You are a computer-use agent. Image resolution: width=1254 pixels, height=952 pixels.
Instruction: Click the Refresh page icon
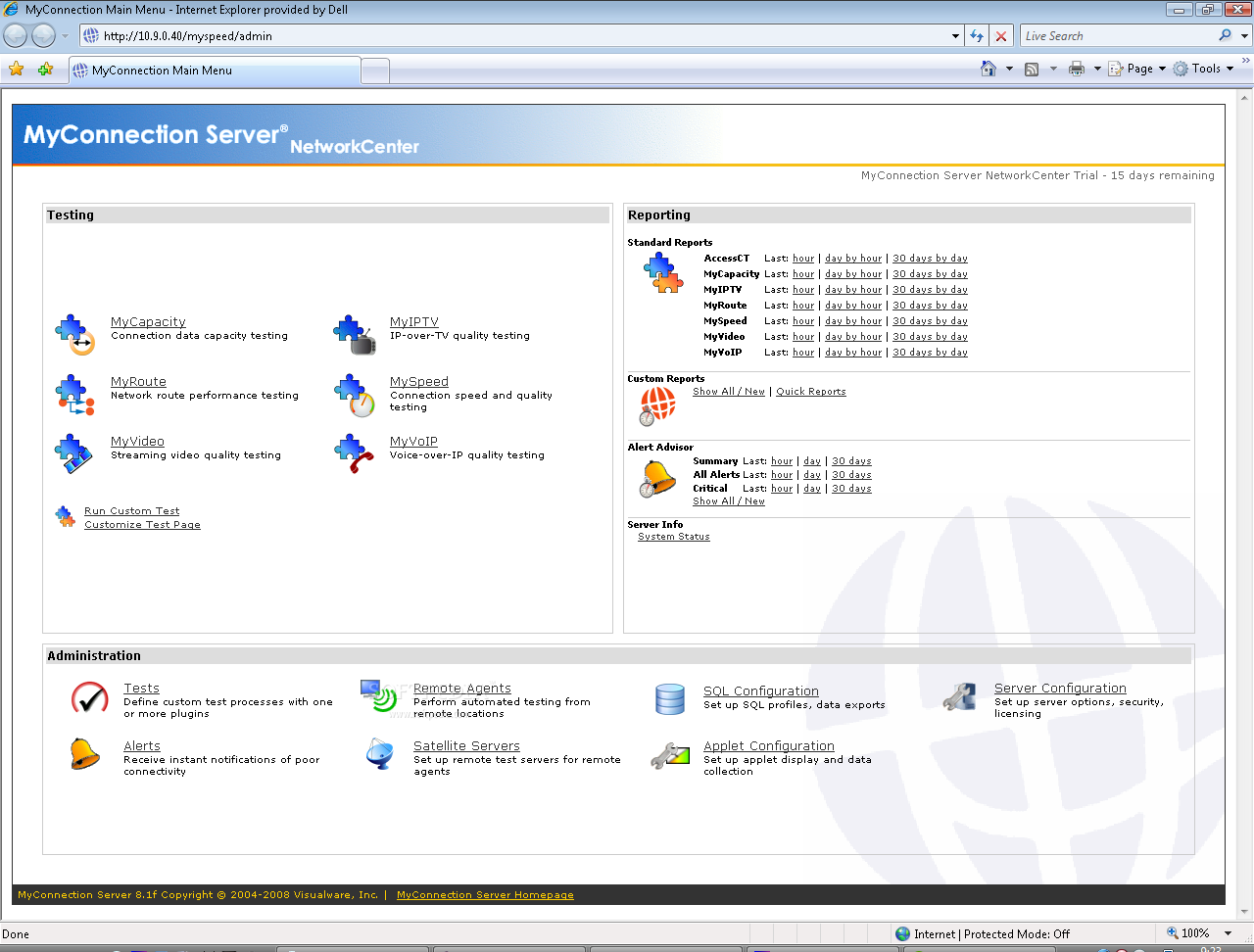[977, 36]
